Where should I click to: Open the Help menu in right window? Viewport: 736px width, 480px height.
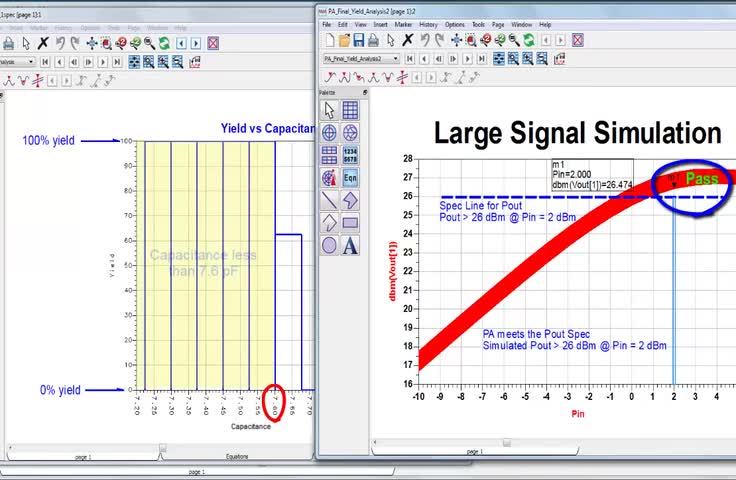tap(544, 24)
